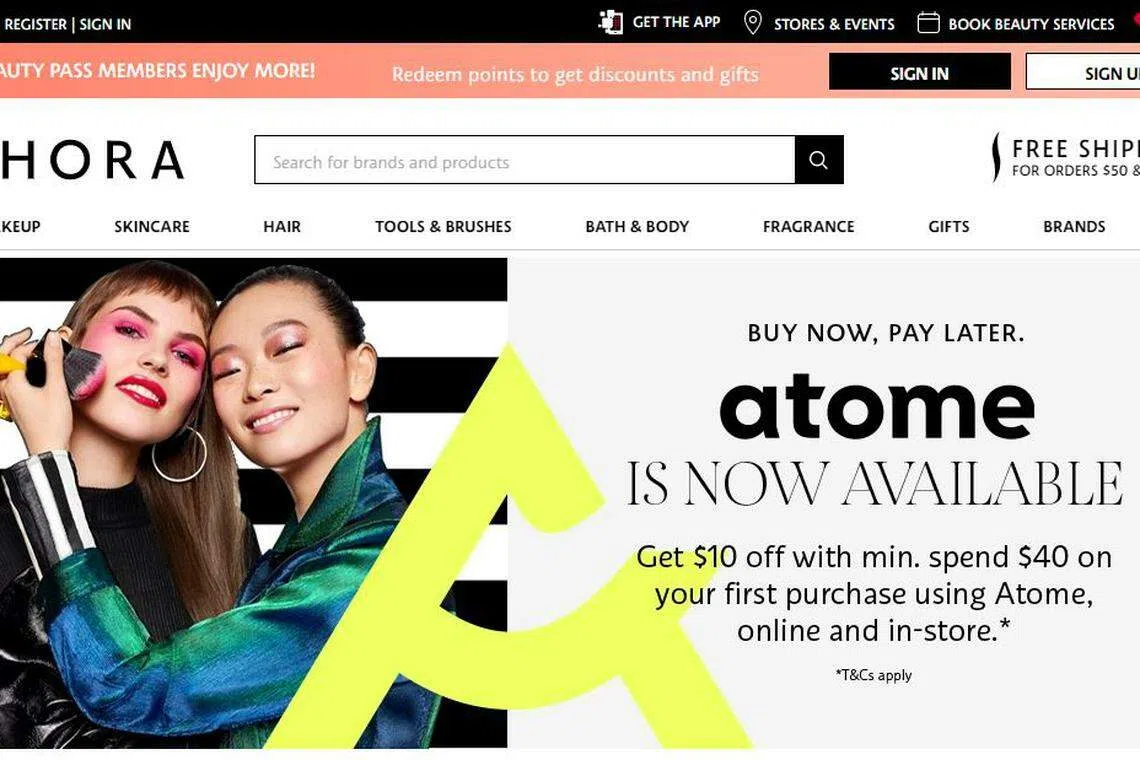Open Stores & Events link
The image size is (1140, 760).
(x=834, y=24)
